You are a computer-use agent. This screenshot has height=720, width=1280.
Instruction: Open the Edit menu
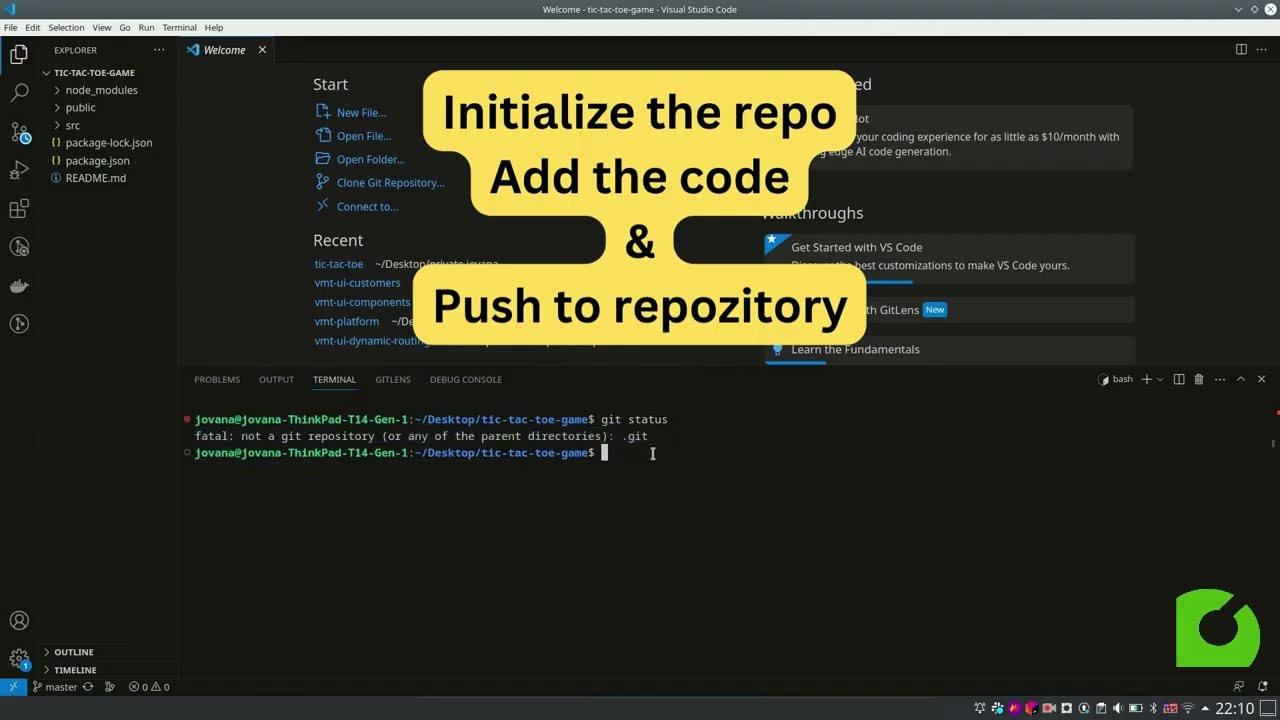(33, 27)
